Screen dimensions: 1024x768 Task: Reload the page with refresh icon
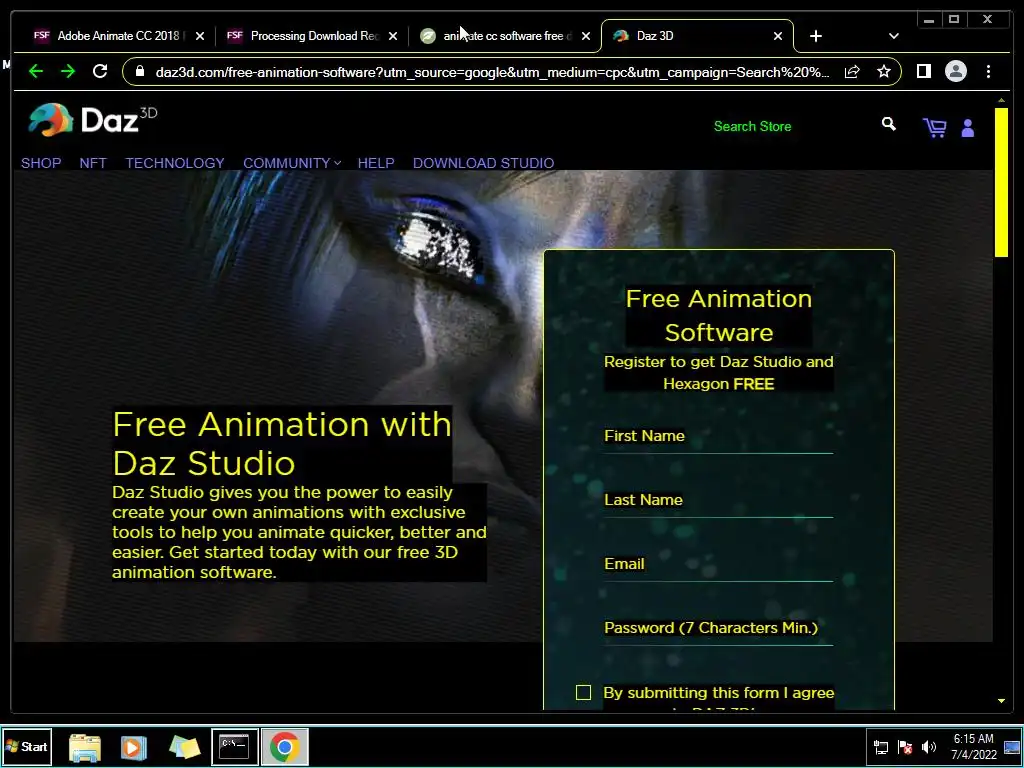100,71
